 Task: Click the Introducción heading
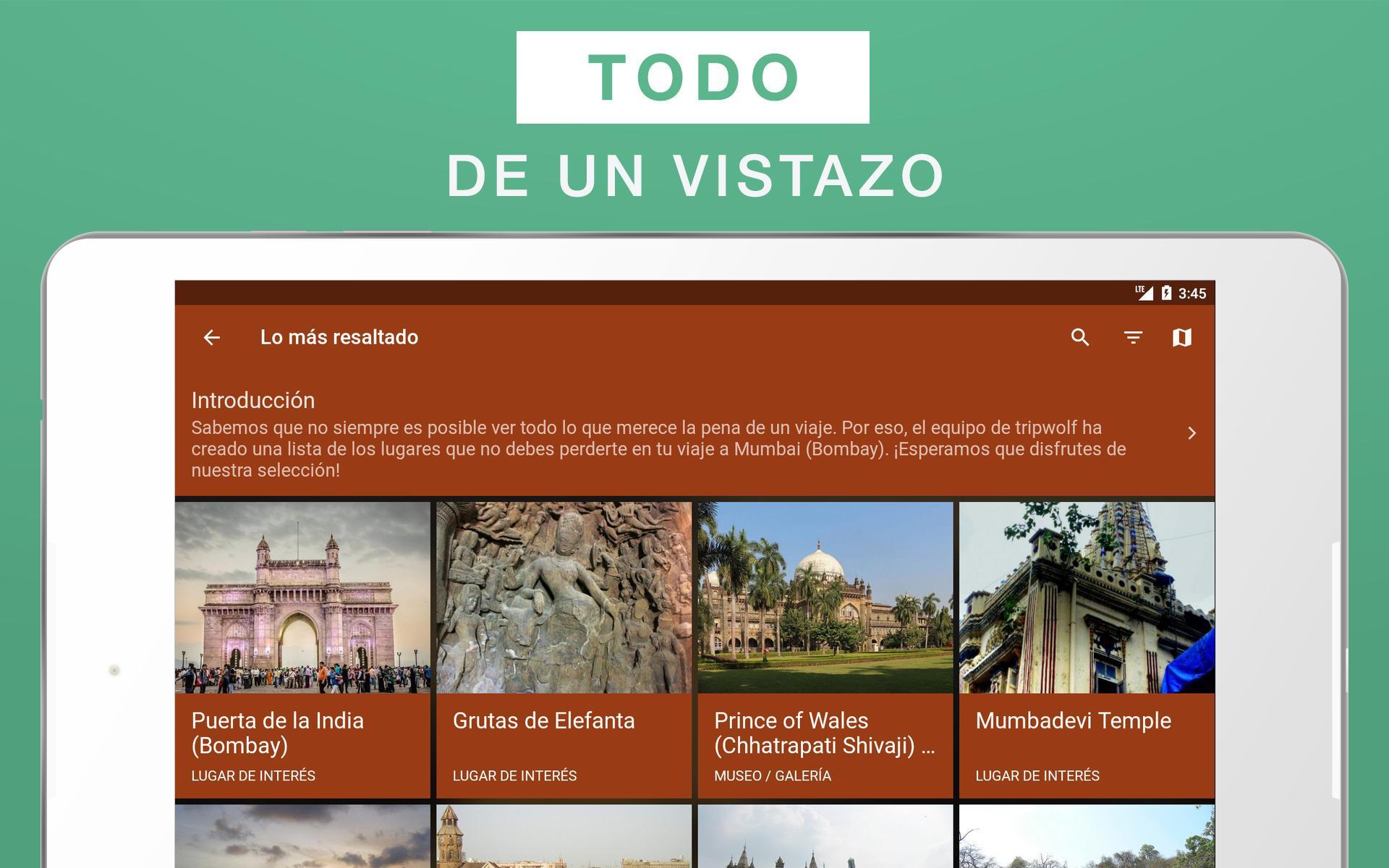252,400
